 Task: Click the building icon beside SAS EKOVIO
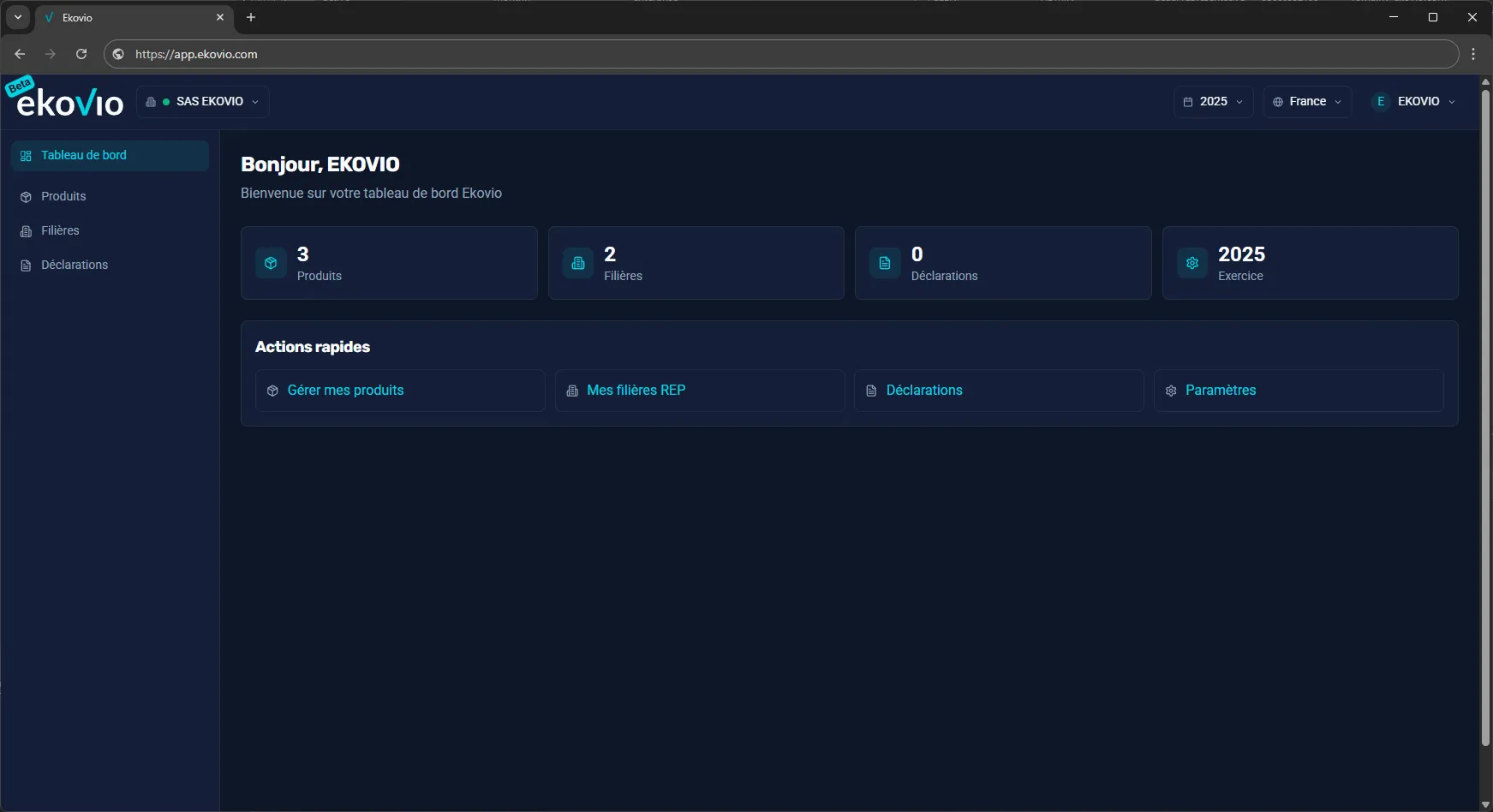point(151,102)
